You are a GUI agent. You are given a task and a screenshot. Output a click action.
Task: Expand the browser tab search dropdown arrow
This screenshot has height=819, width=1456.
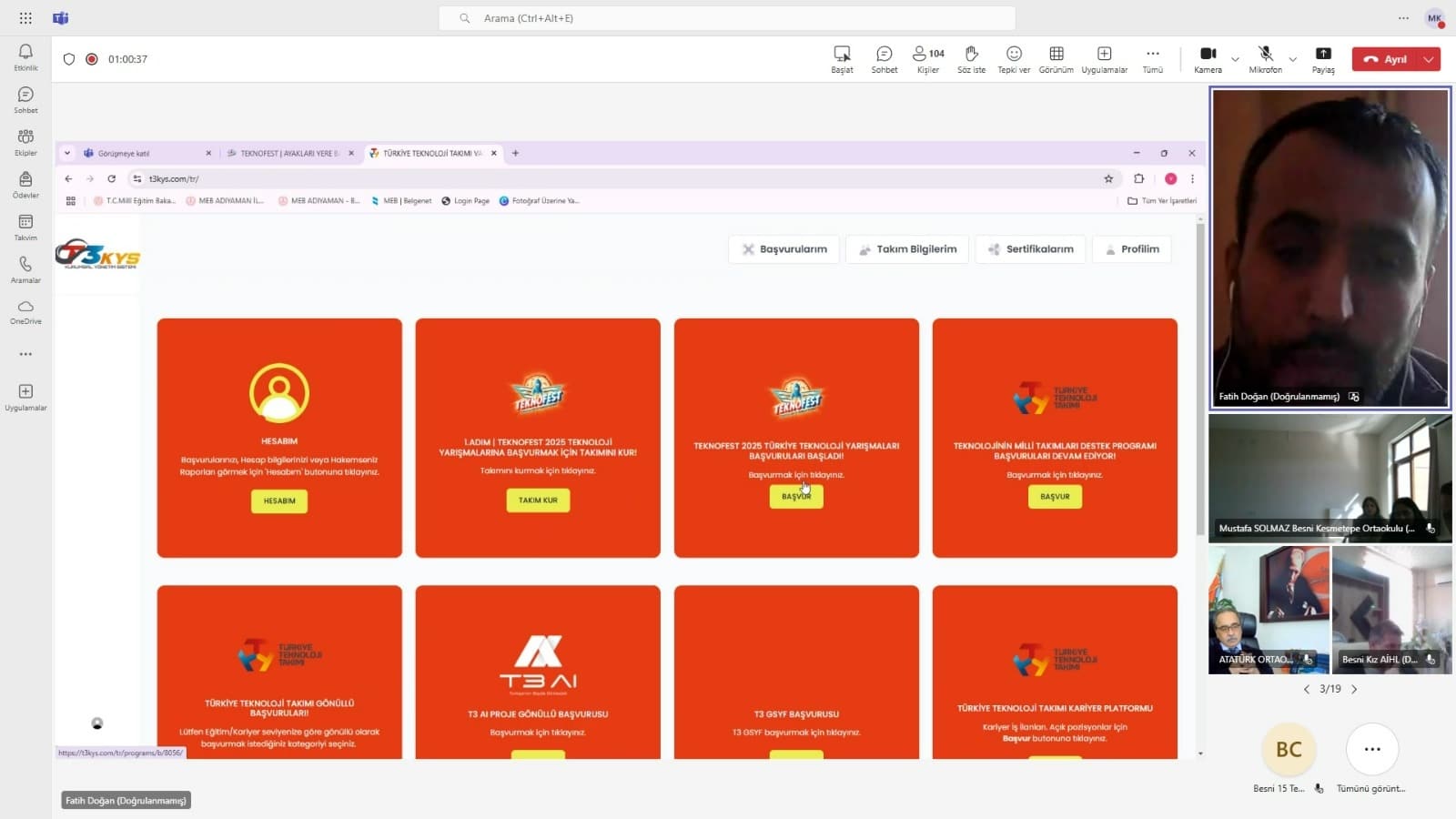(x=67, y=154)
